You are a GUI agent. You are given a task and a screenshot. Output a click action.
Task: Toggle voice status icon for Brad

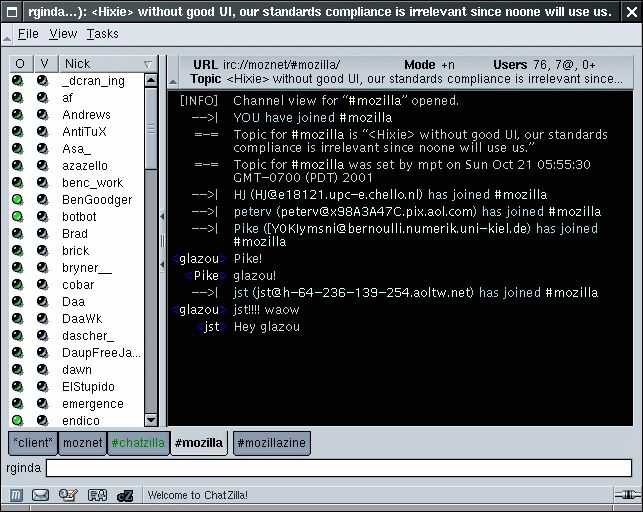pyautogui.click(x=43, y=233)
